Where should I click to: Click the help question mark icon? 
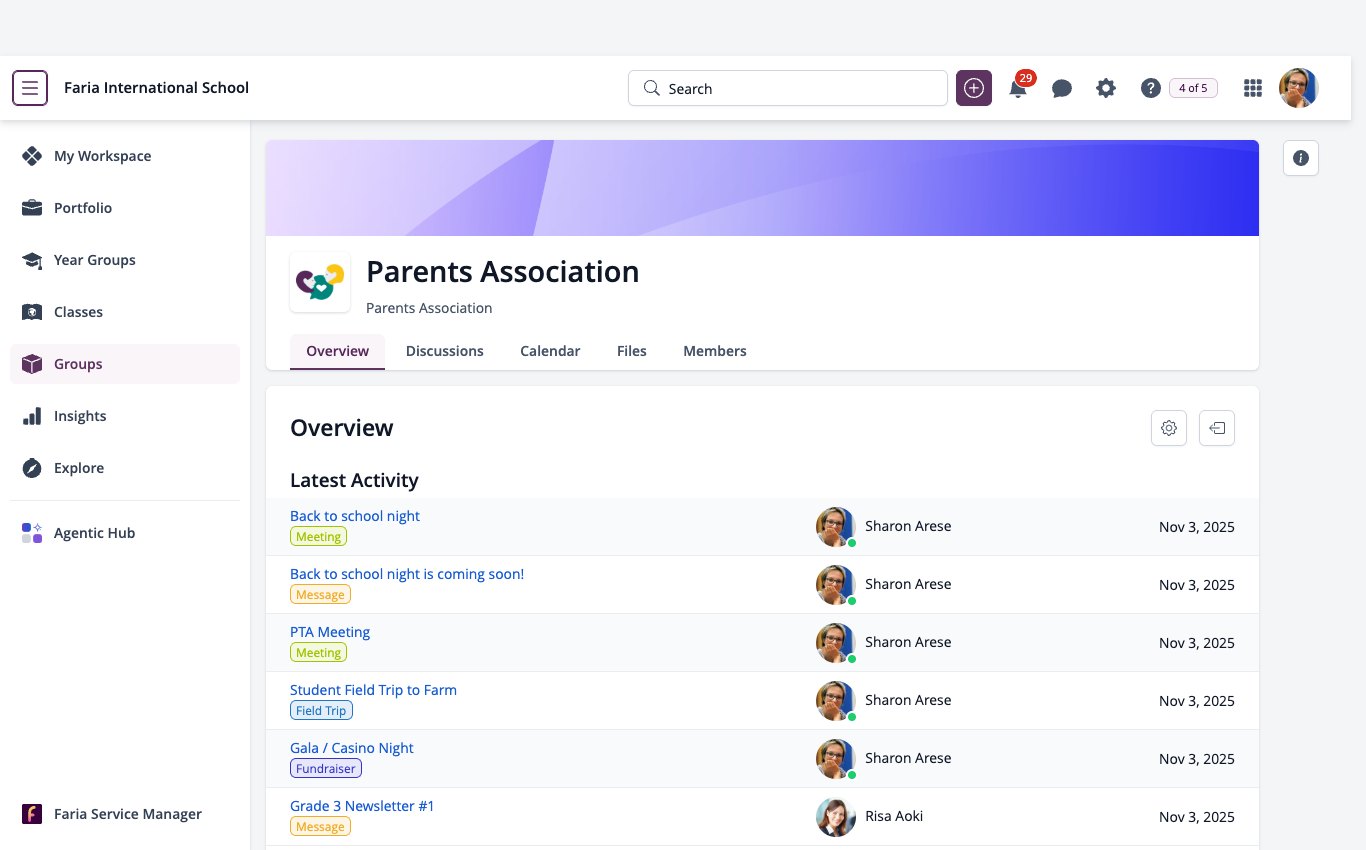[x=1151, y=88]
